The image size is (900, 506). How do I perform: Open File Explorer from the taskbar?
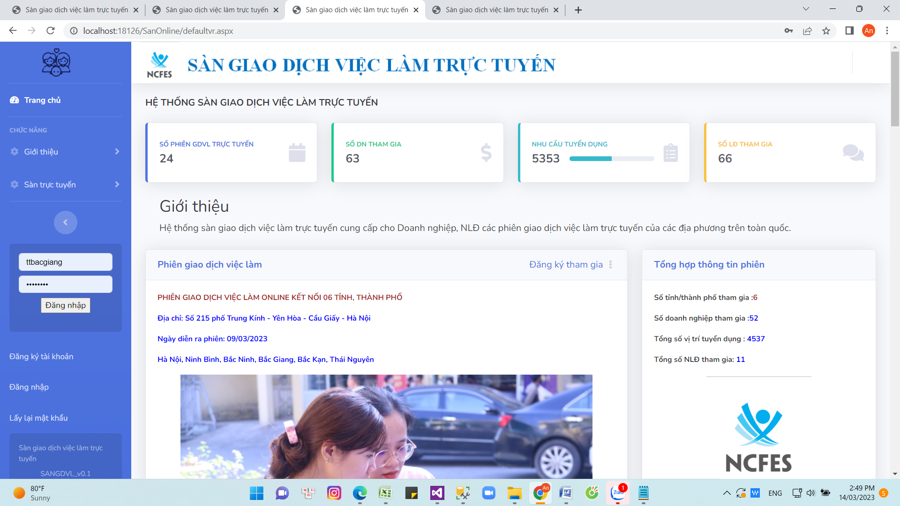[514, 493]
